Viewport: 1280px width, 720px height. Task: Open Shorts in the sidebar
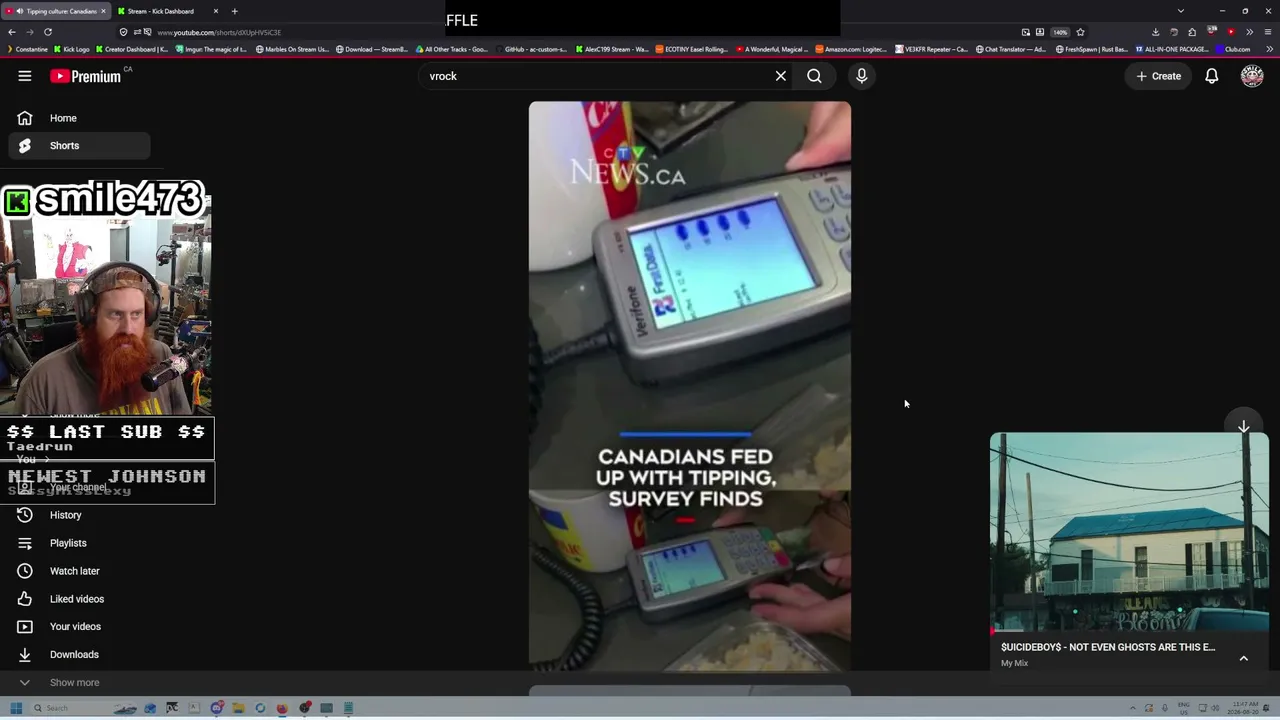point(80,146)
